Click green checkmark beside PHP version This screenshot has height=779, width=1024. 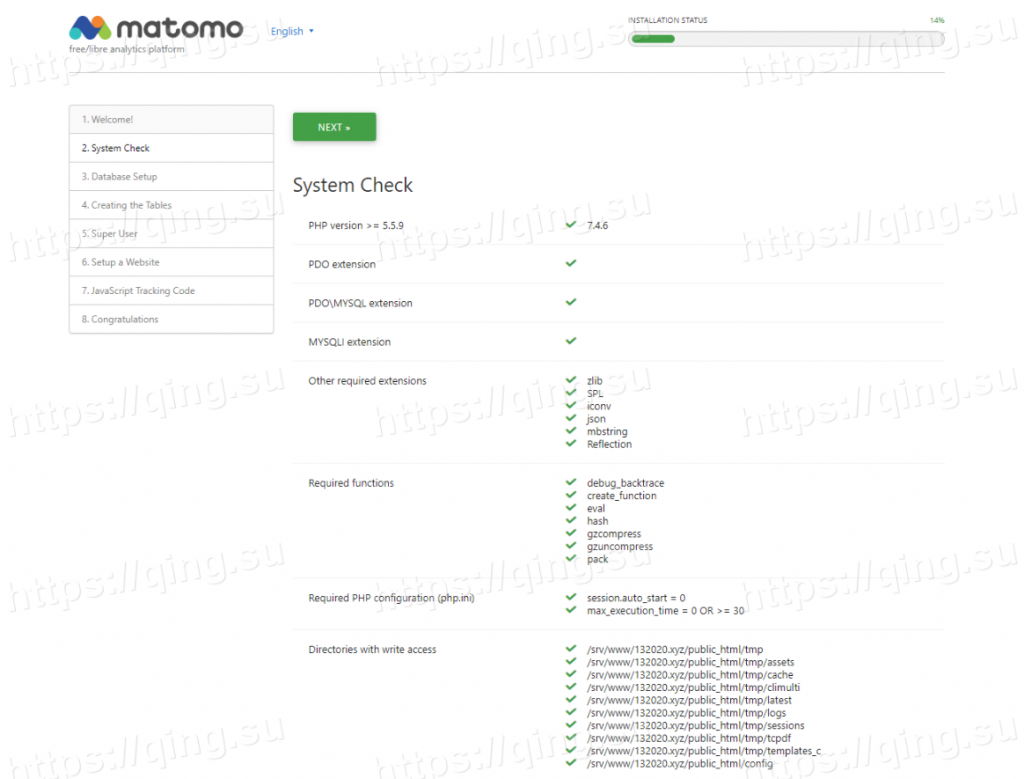(571, 225)
